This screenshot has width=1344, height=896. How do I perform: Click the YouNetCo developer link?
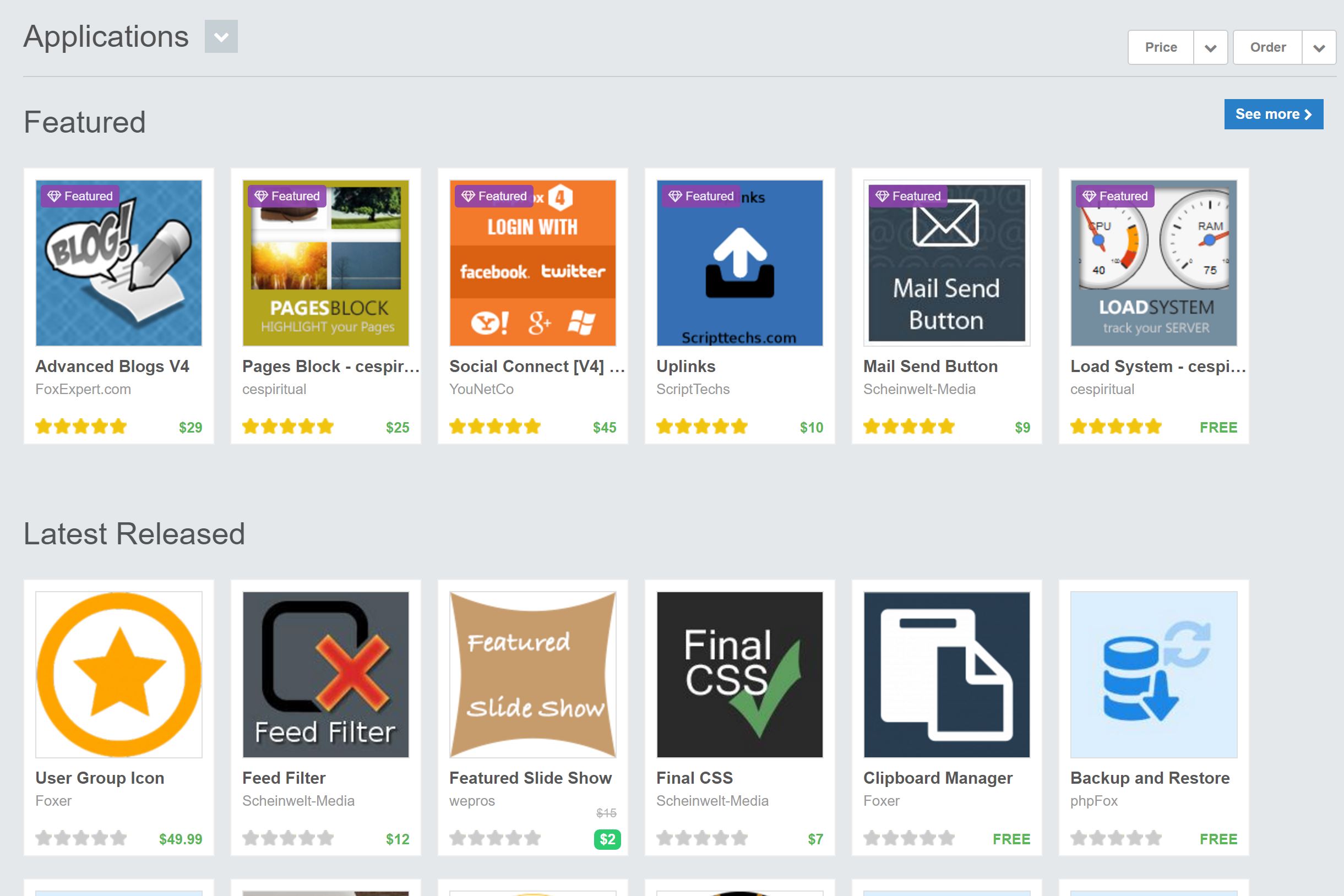[482, 389]
